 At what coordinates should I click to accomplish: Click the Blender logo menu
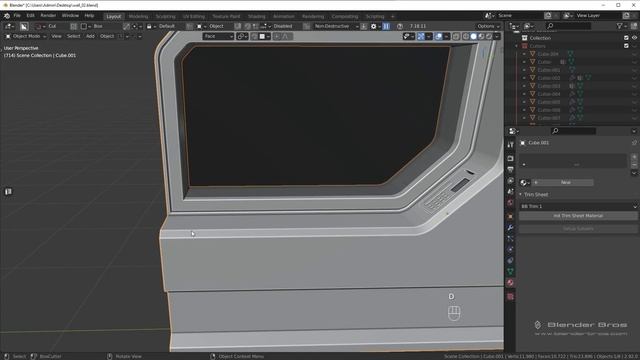tap(7, 16)
